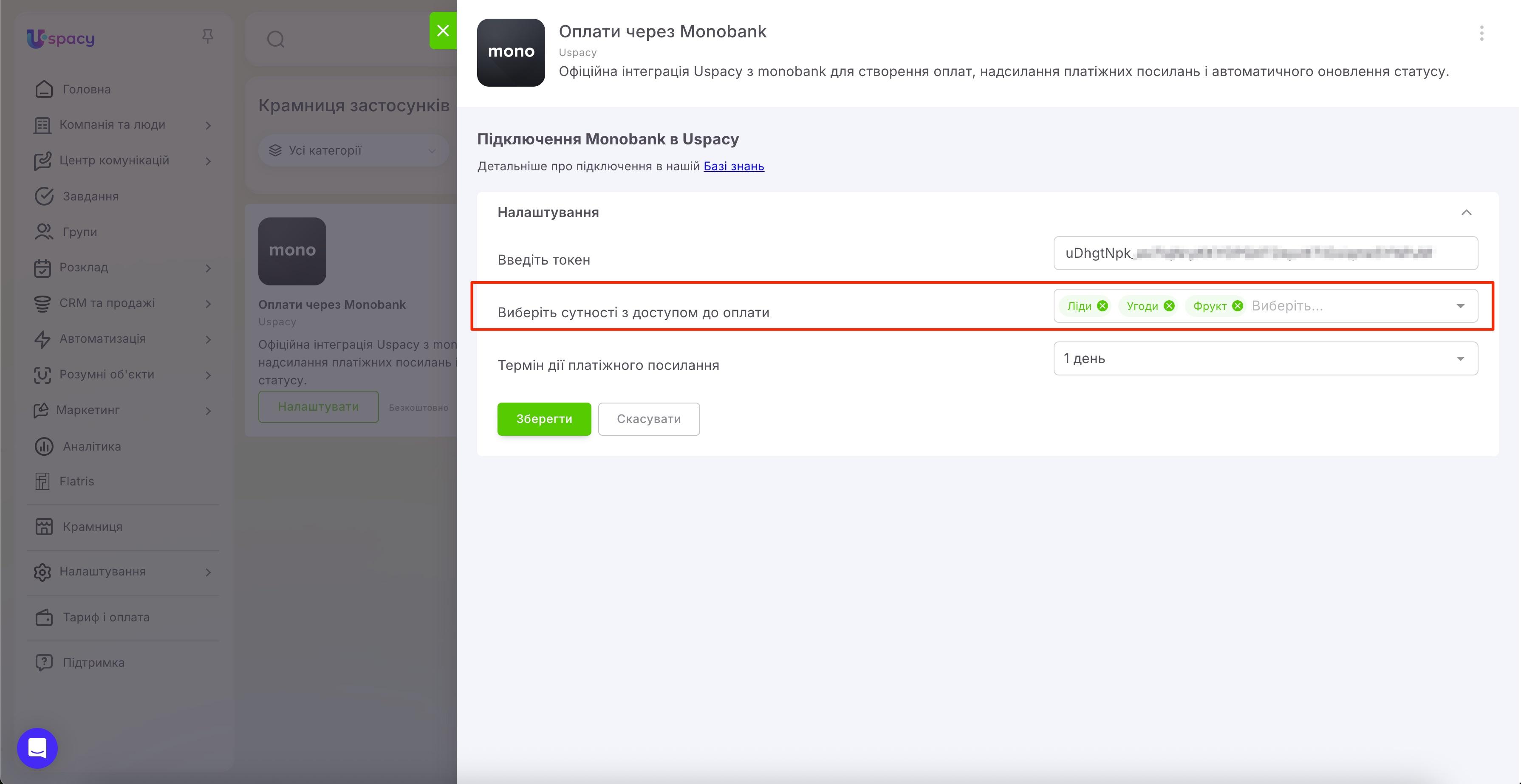Click the Крамниця store icon

click(44, 527)
